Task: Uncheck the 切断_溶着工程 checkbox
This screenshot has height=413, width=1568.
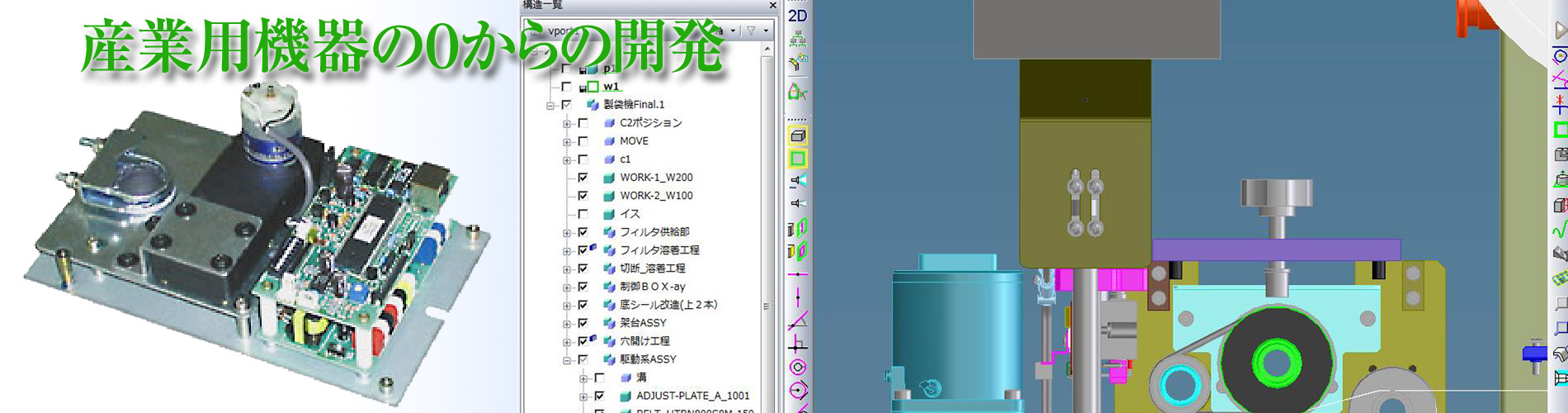Action: tap(583, 268)
